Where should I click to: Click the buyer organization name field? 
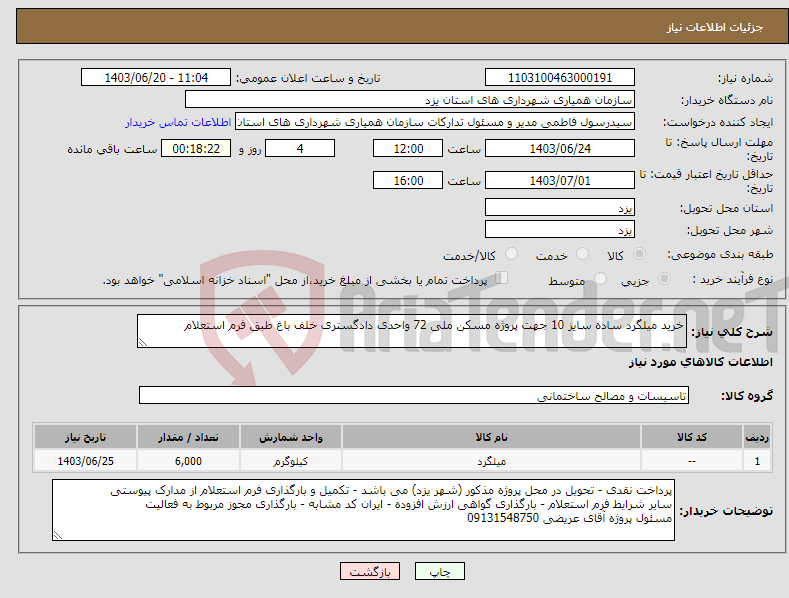click(x=410, y=100)
